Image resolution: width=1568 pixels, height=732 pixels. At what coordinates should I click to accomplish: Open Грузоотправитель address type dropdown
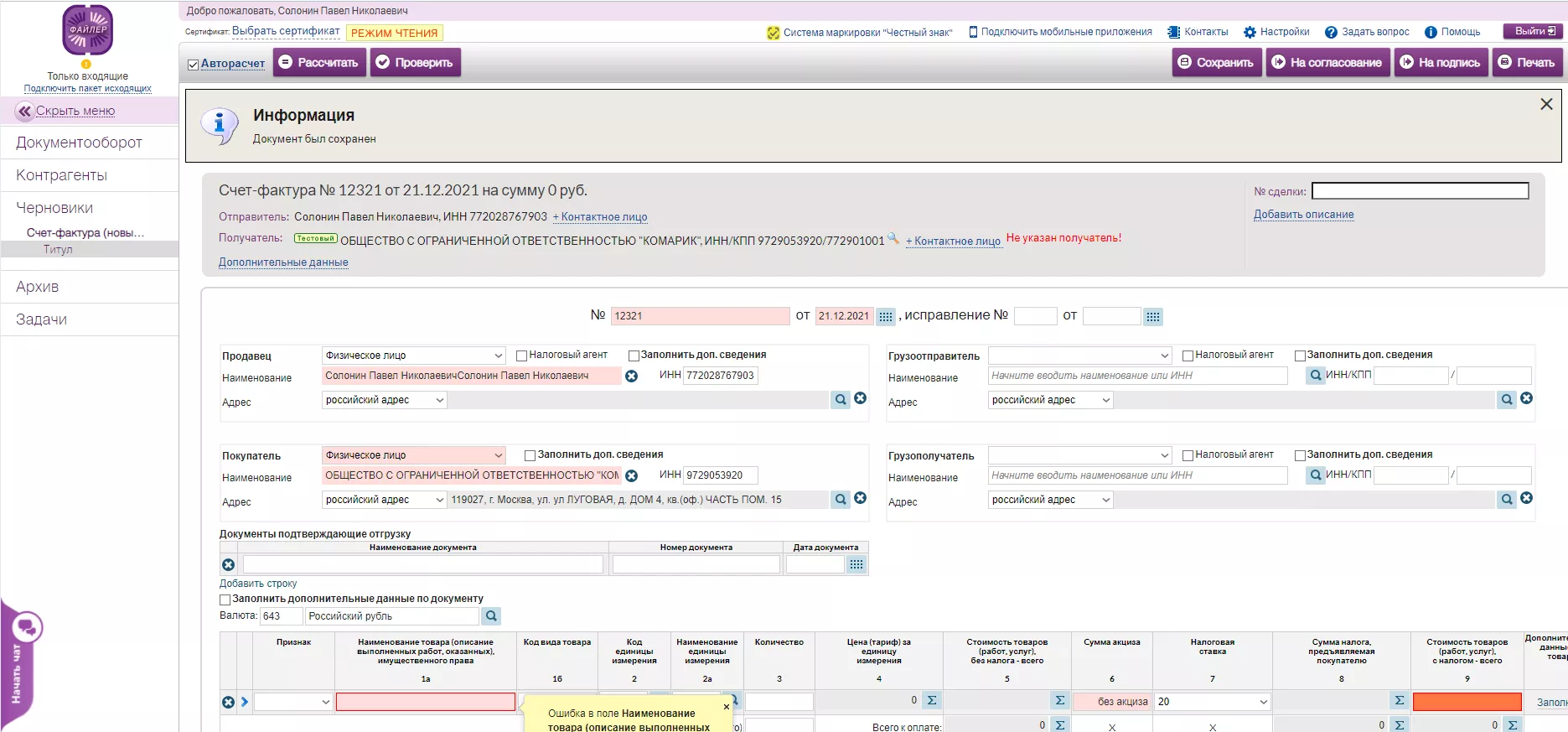(x=1051, y=400)
